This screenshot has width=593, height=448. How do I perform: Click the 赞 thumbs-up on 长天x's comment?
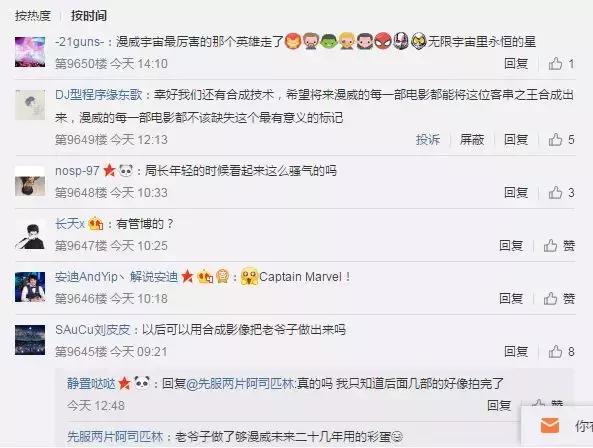(x=559, y=246)
